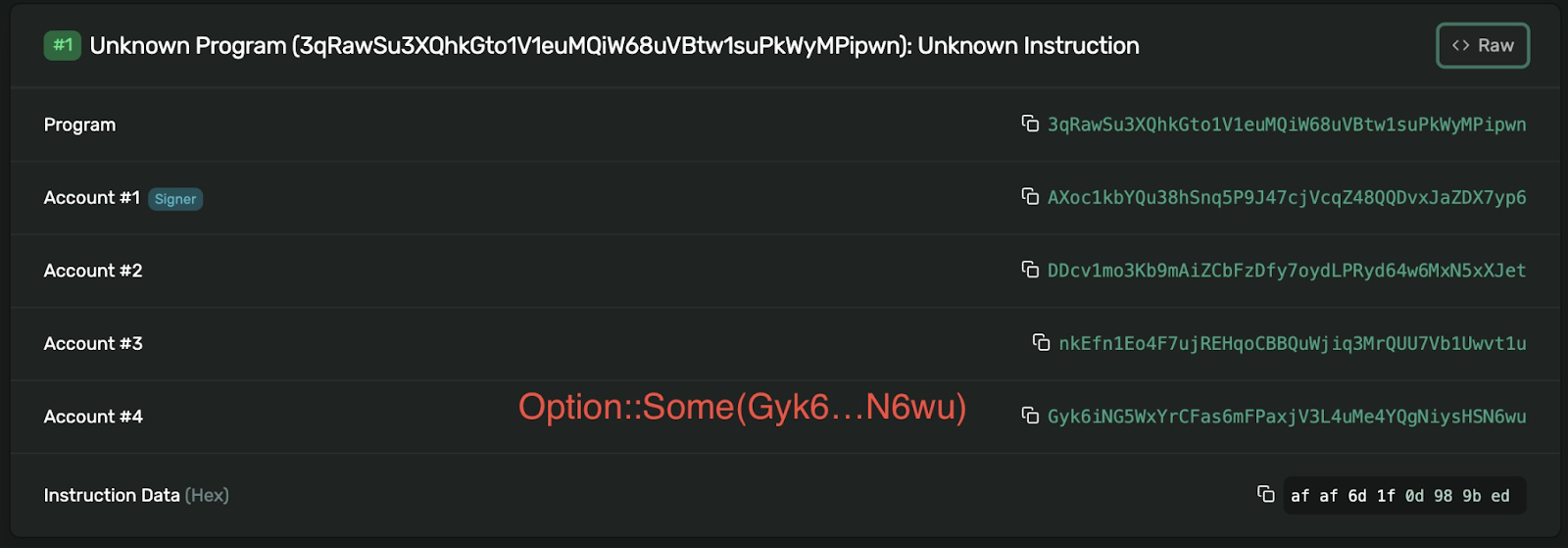1568x548 pixels.
Task: Copy the Account #3 address
Action: (x=1042, y=342)
